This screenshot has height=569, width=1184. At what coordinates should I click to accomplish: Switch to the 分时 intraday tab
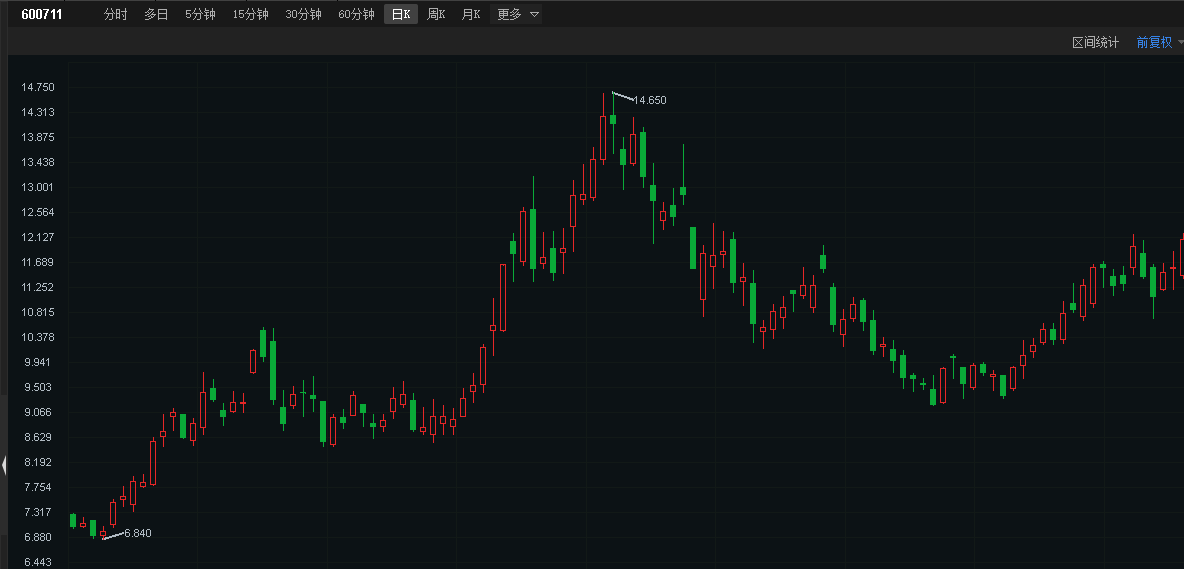[116, 15]
